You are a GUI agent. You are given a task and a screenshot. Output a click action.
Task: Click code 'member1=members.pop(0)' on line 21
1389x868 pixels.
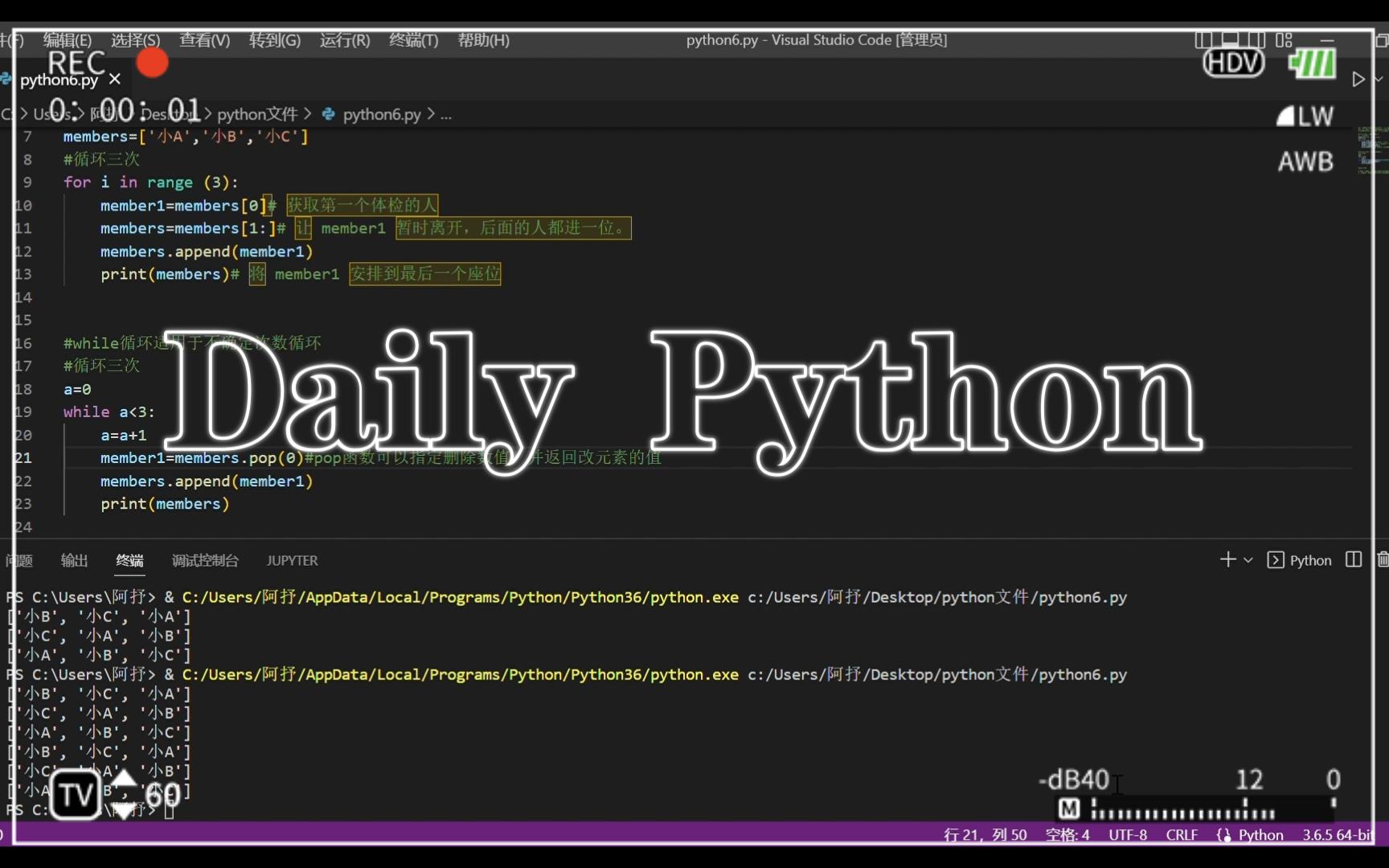tap(202, 457)
